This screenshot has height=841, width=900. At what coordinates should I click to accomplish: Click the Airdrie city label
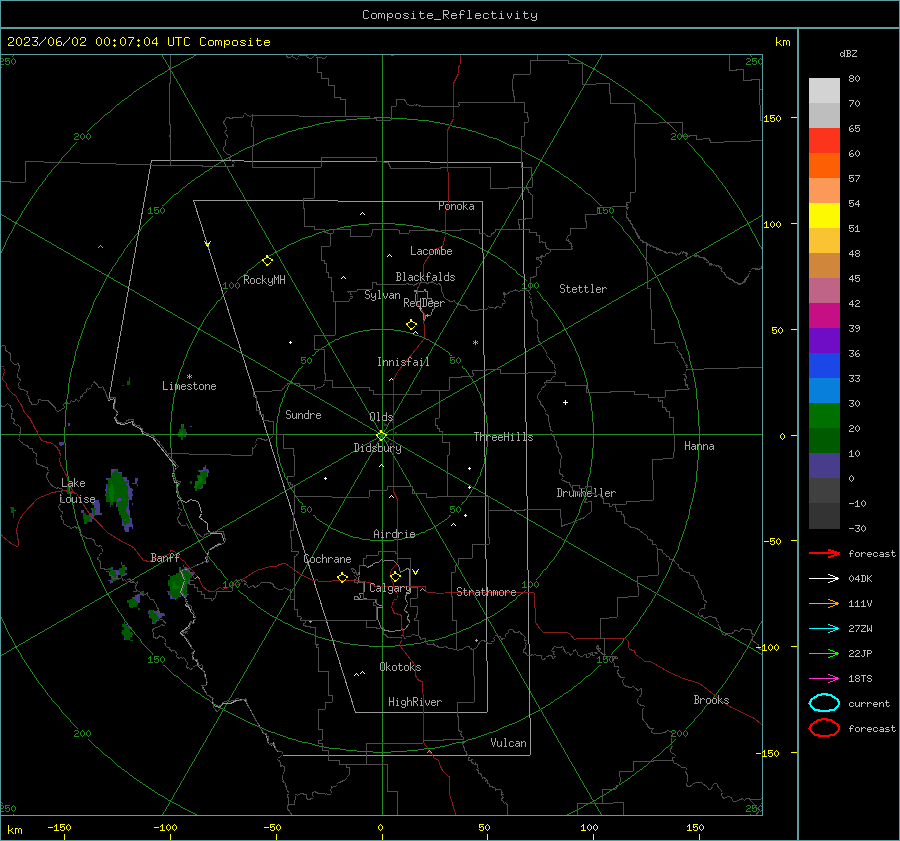point(394,534)
